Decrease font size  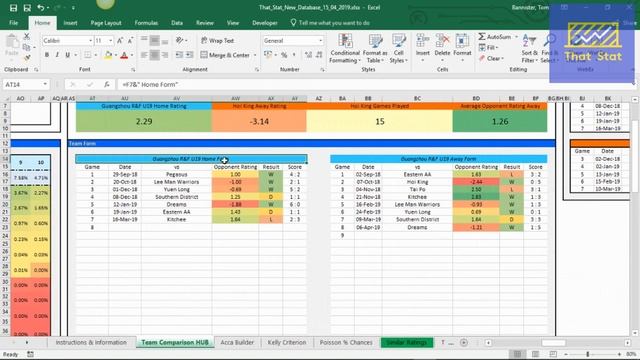coord(130,41)
